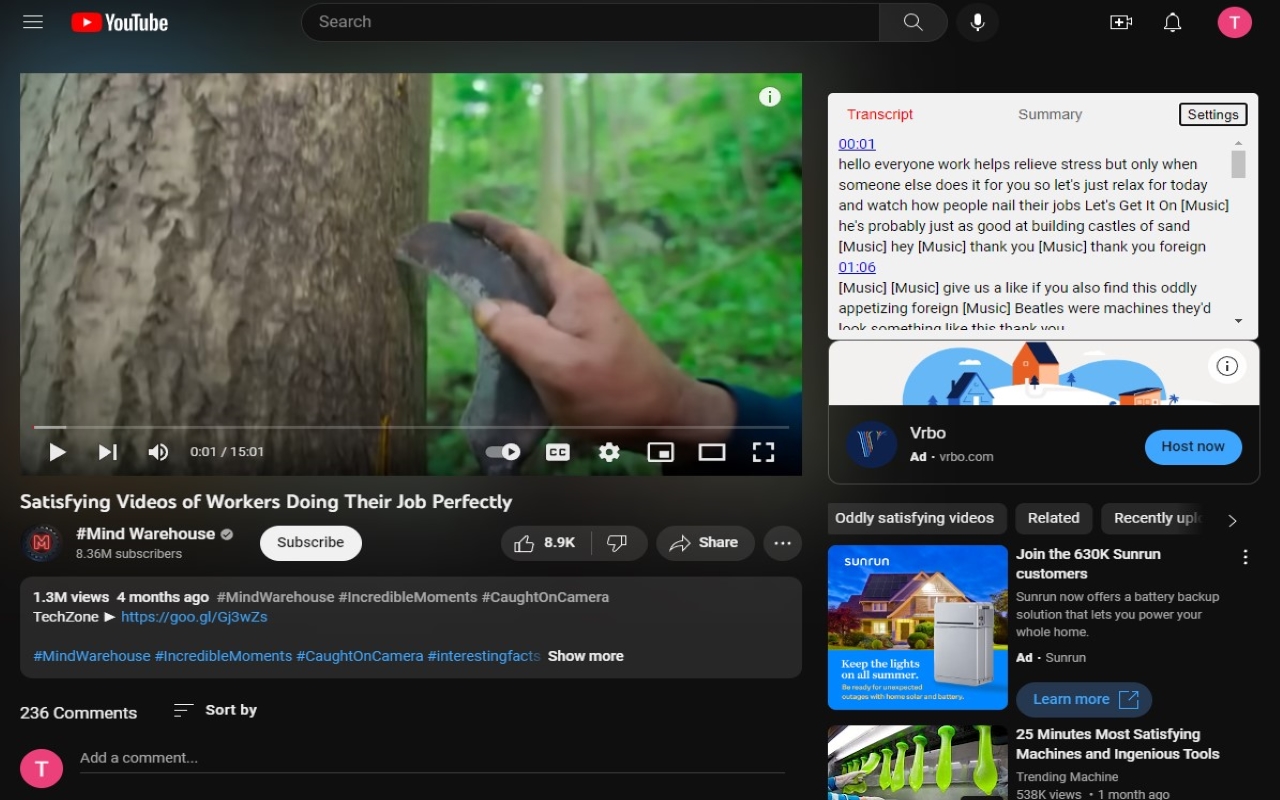The width and height of the screenshot is (1280, 800).
Task: Switch the video to fullscreen
Action: coord(763,452)
